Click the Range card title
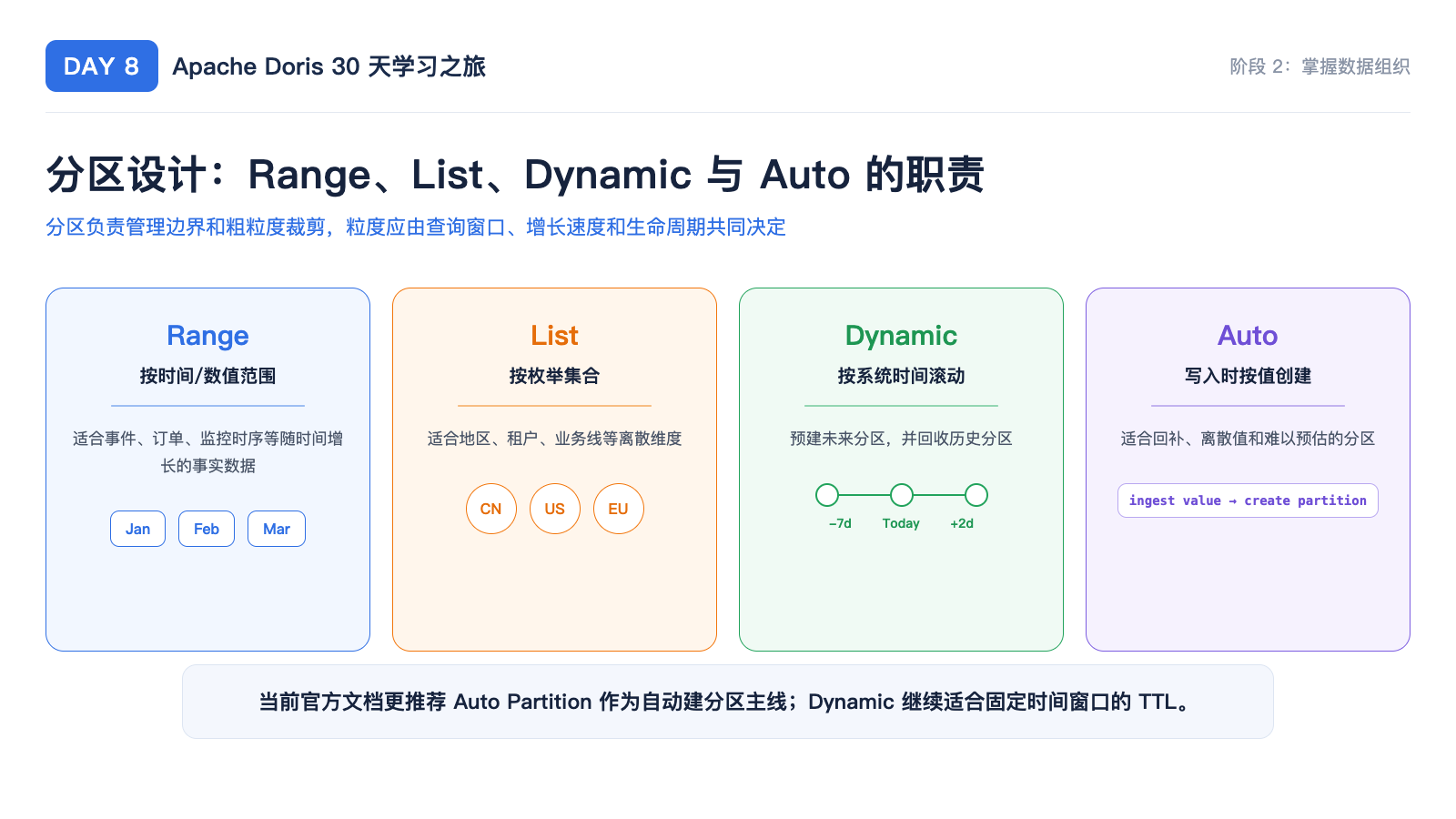This screenshot has height=819, width=1456. tap(207, 336)
